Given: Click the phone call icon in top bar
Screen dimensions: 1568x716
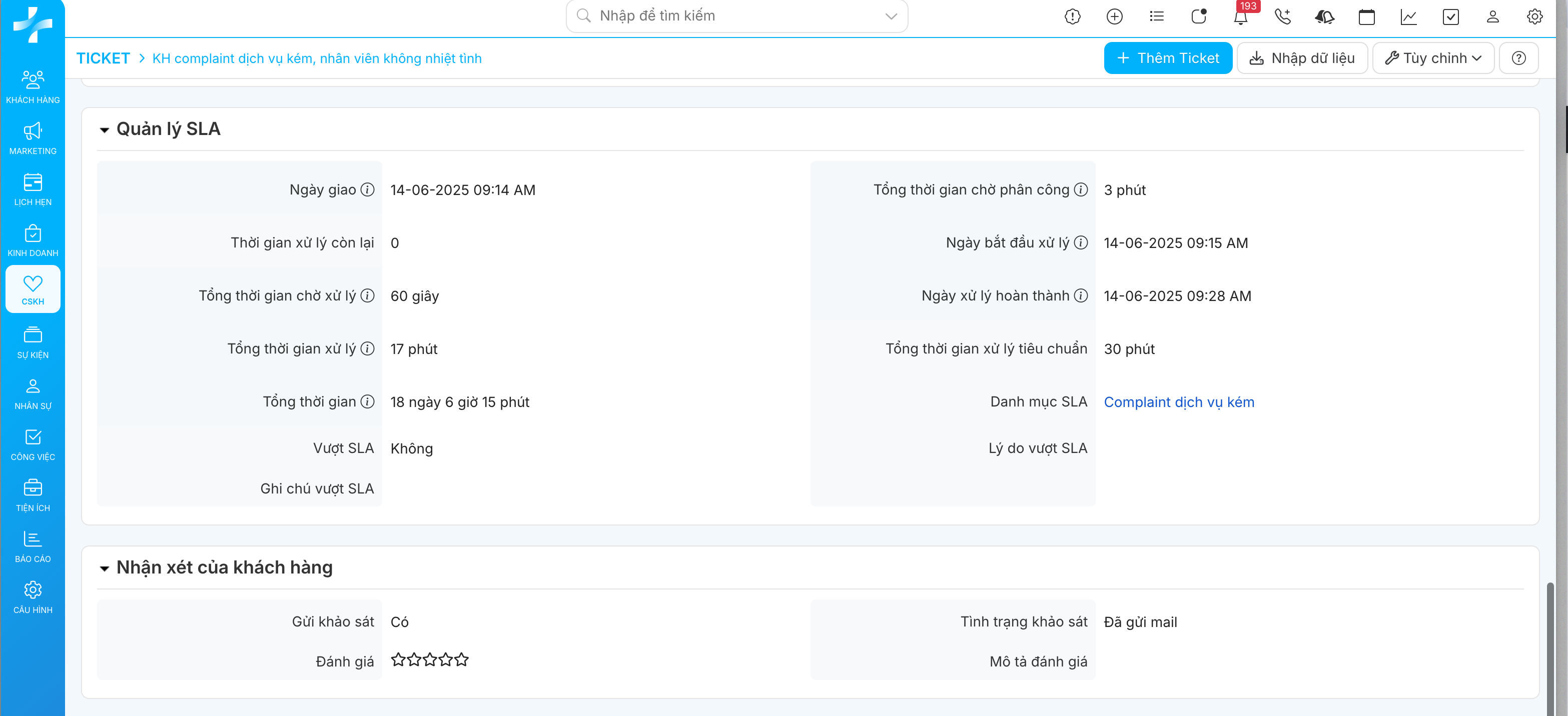Looking at the screenshot, I should (x=1282, y=16).
